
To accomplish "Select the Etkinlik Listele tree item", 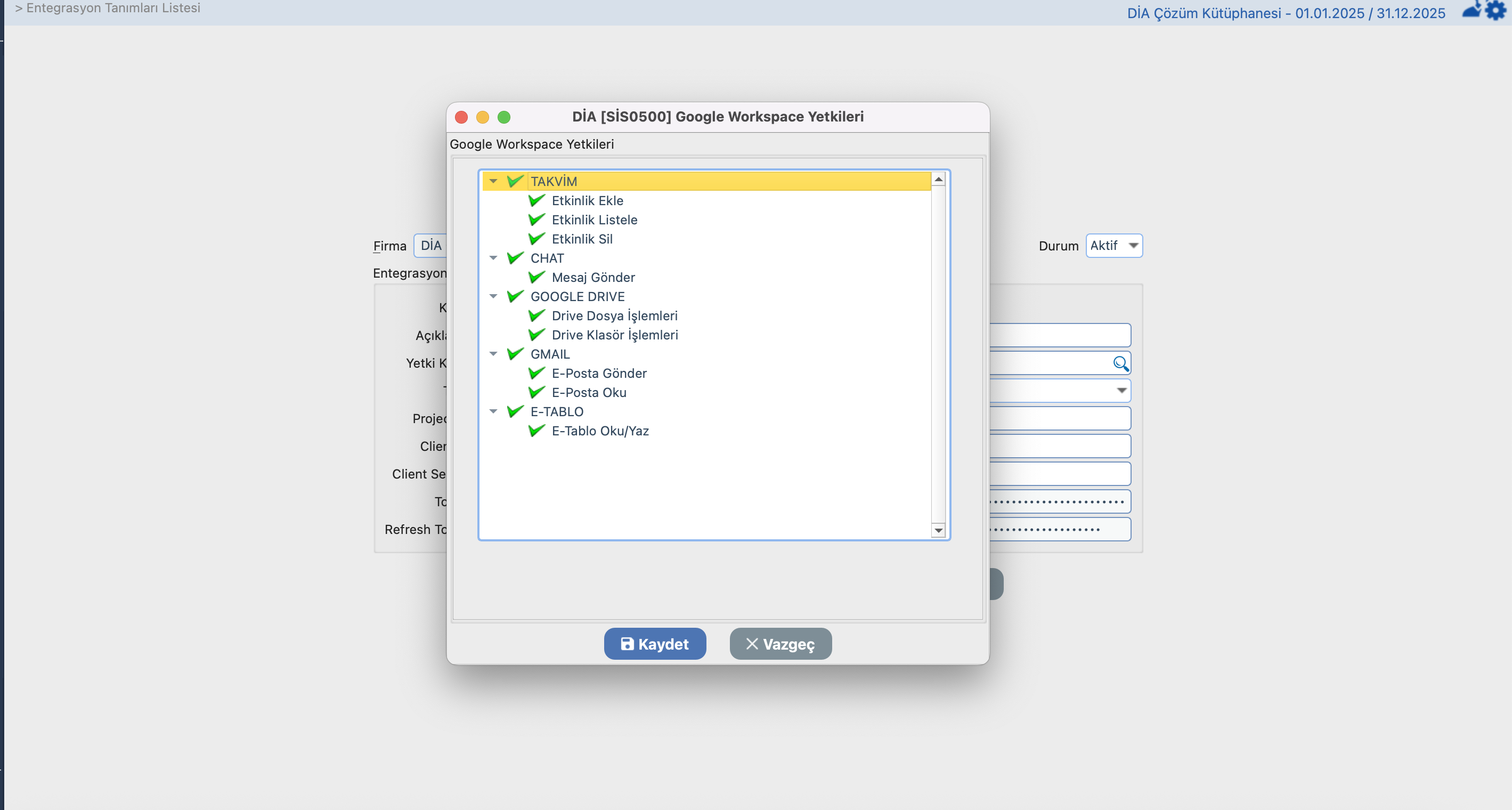I will tap(594, 220).
